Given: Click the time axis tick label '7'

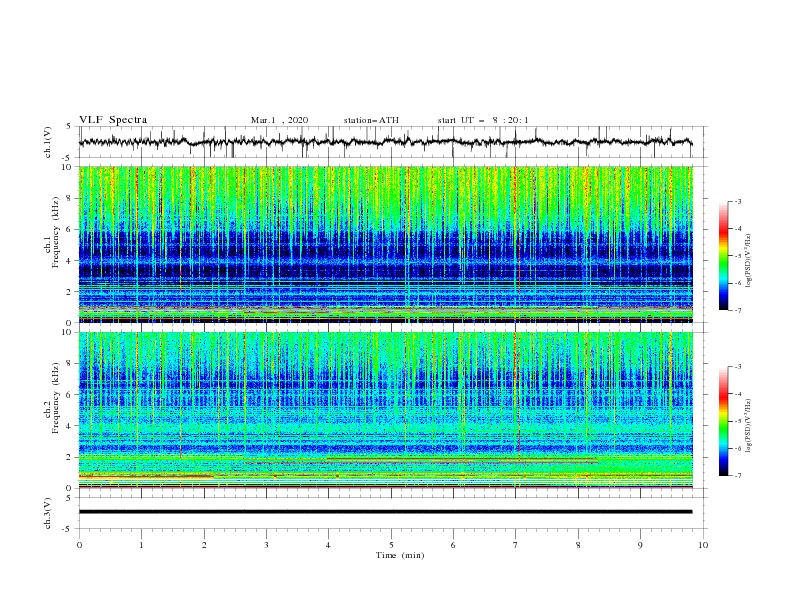Looking at the screenshot, I should (x=516, y=545).
